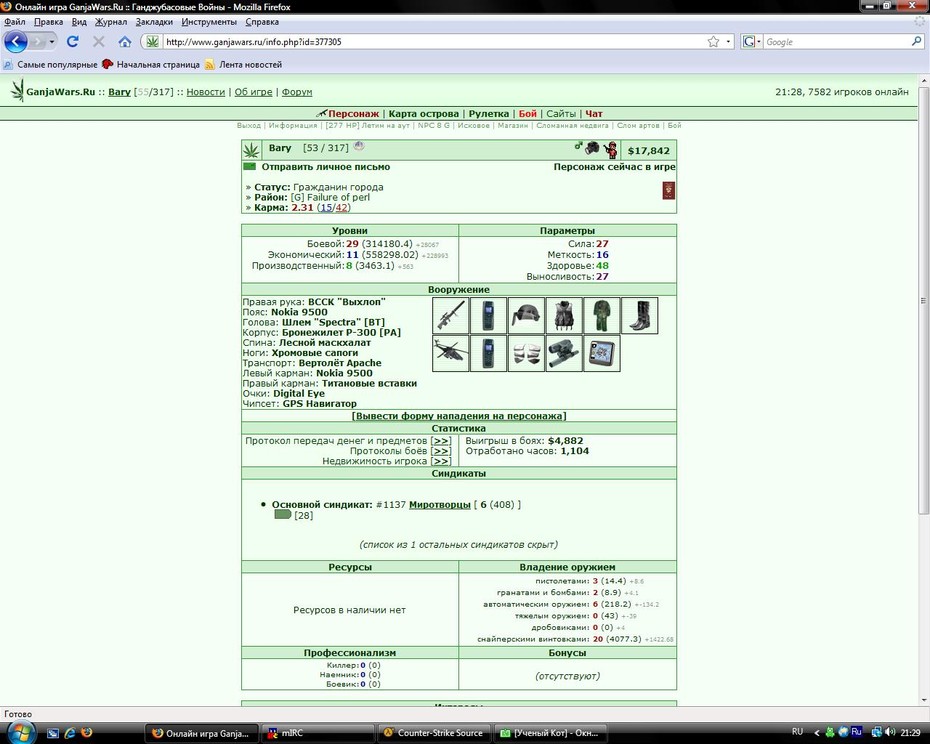Open the Форум link

(297, 92)
